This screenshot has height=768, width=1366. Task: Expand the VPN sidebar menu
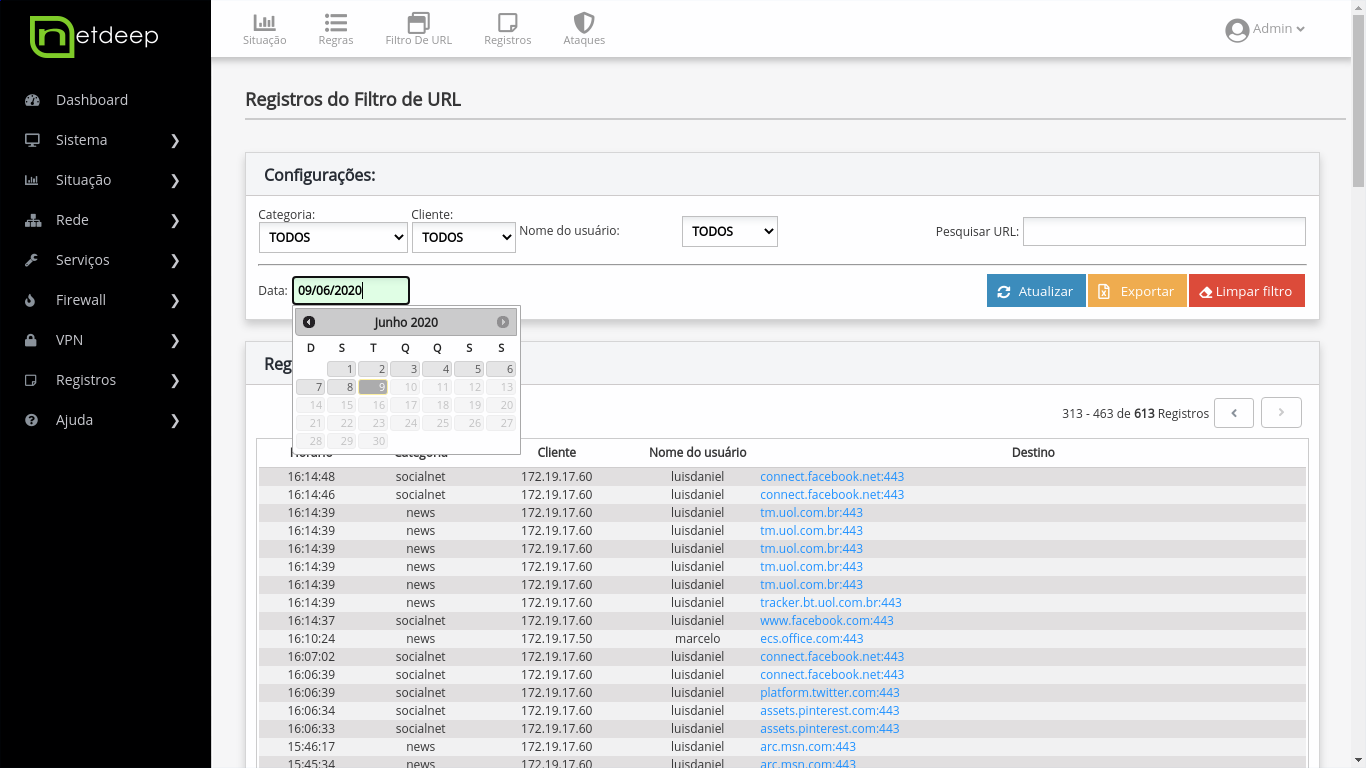(x=105, y=340)
